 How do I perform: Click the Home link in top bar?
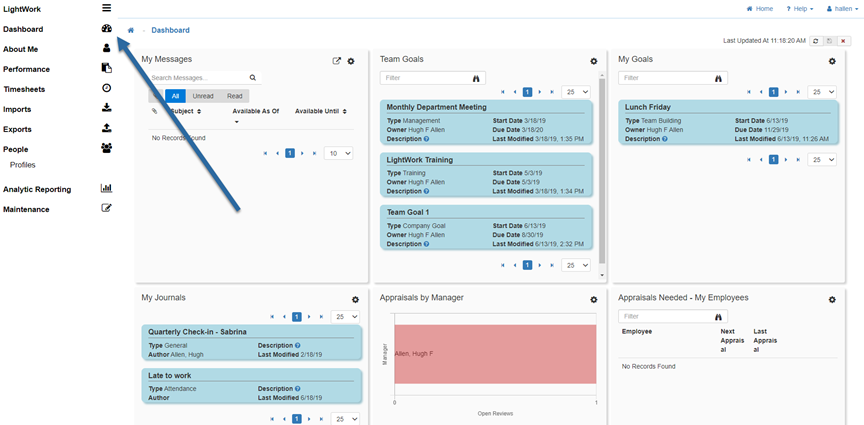pyautogui.click(x=760, y=8)
